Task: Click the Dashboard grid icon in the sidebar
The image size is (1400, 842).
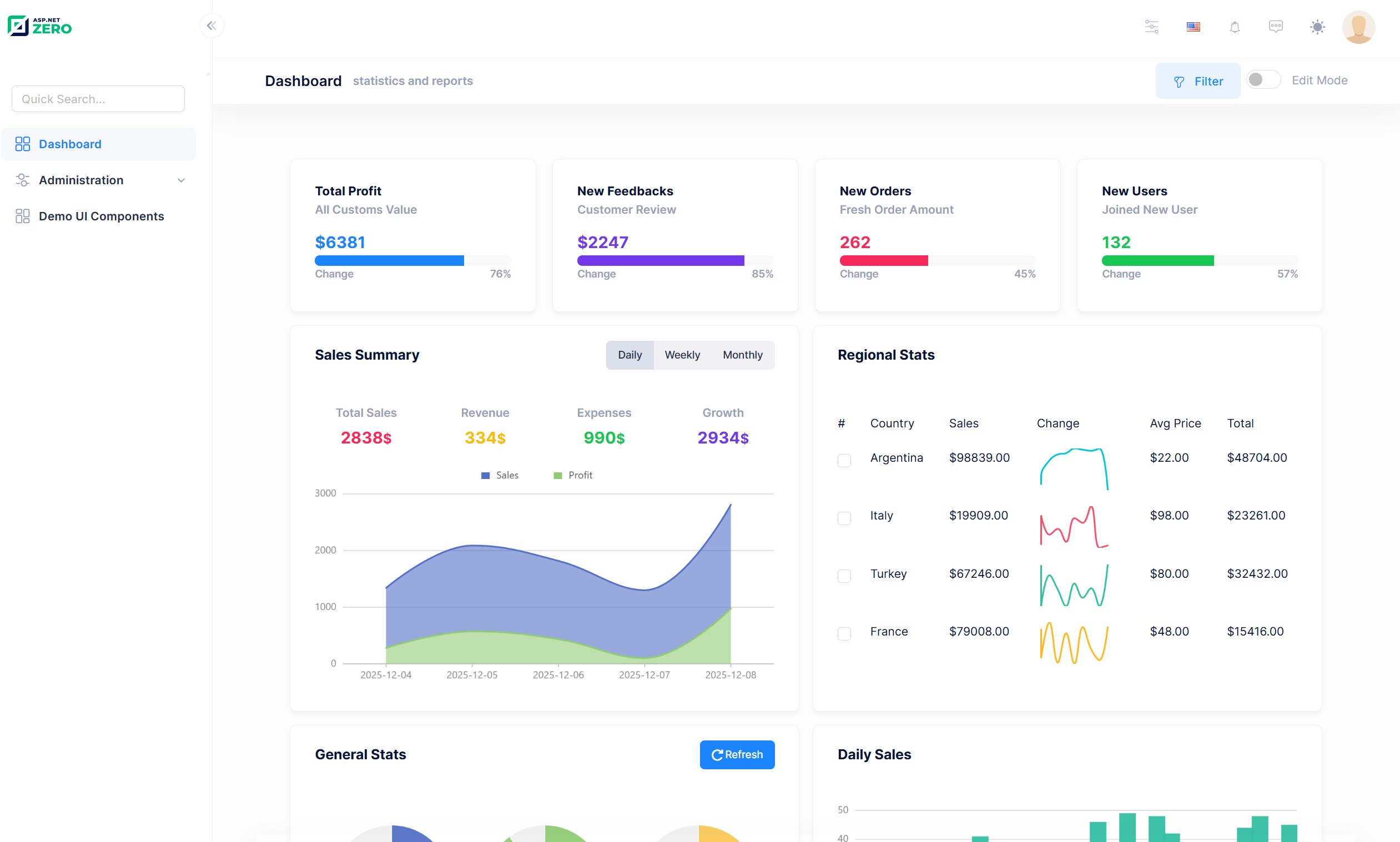Action: click(x=23, y=144)
